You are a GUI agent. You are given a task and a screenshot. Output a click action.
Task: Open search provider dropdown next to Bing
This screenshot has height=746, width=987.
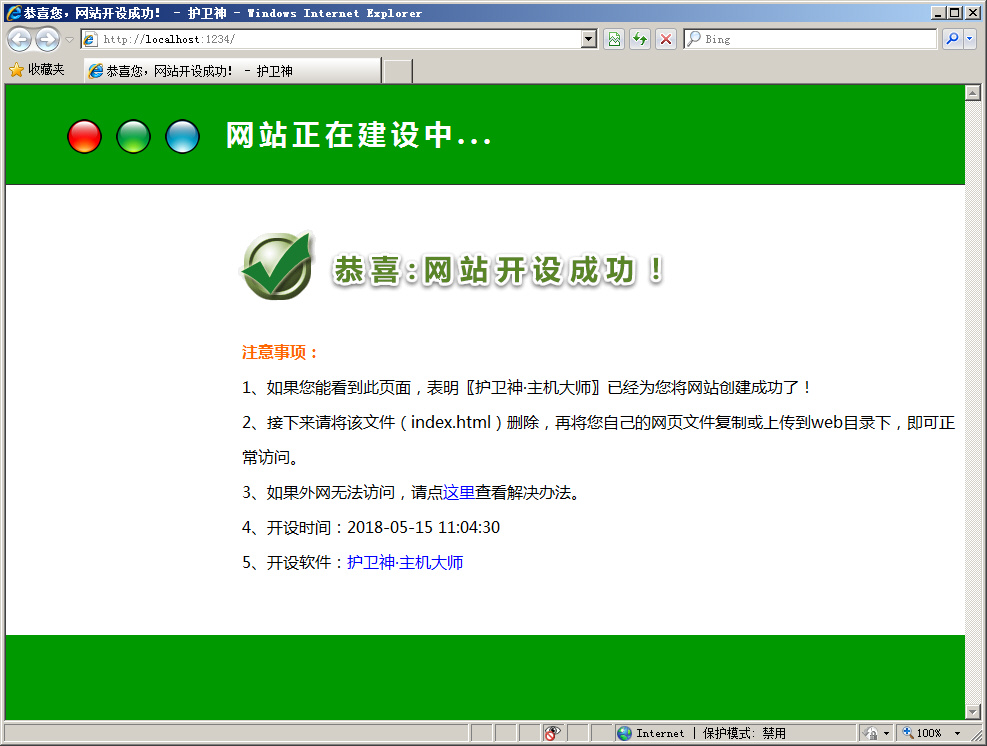pyautogui.click(x=969, y=39)
